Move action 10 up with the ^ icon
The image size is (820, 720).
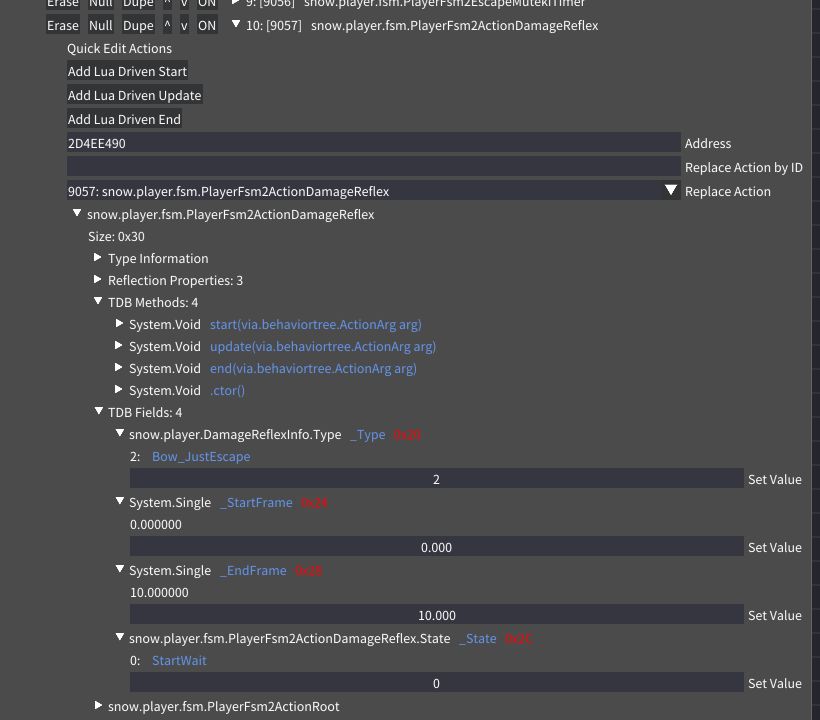point(166,25)
